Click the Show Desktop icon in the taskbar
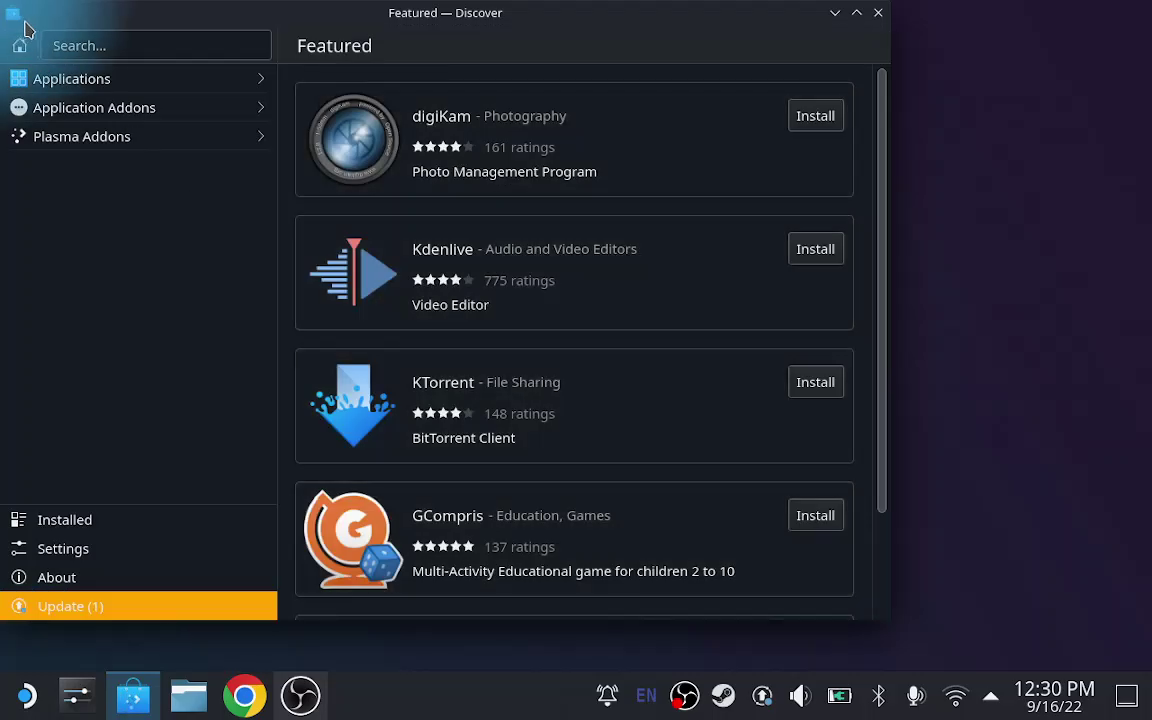Screen dimensions: 1152x720 [1126, 695]
